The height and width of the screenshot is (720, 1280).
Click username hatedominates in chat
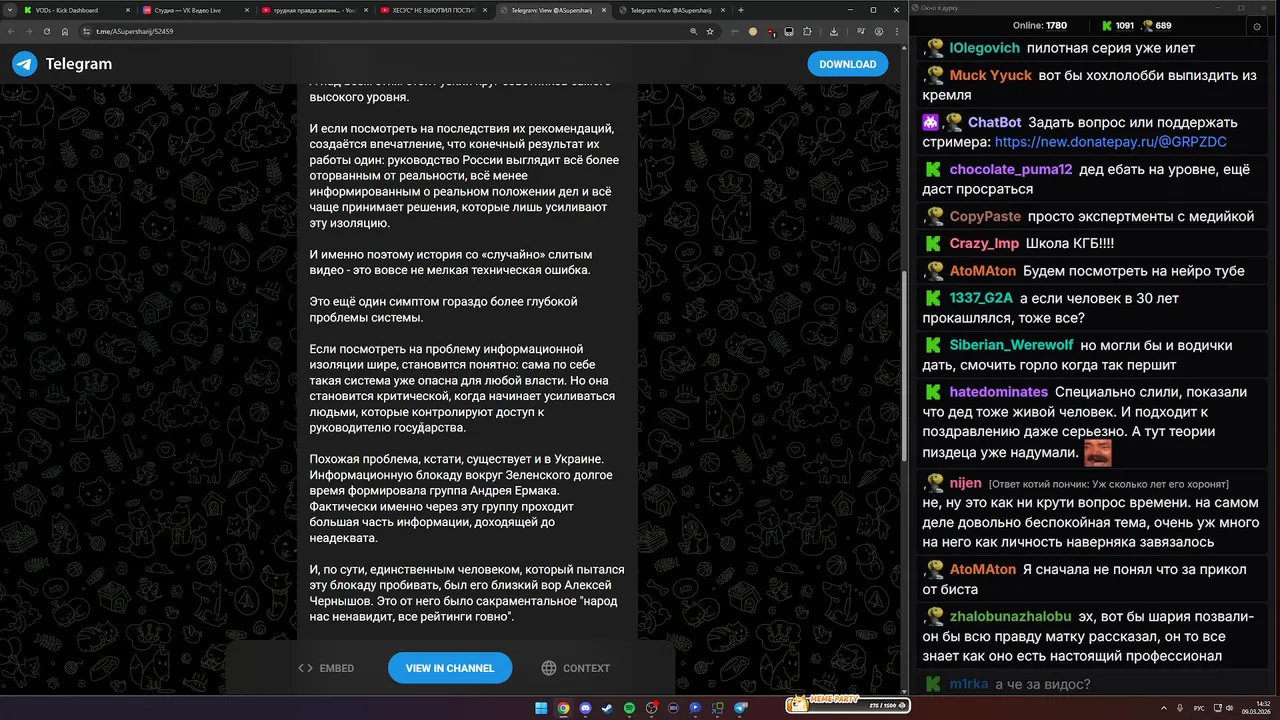tap(998, 392)
